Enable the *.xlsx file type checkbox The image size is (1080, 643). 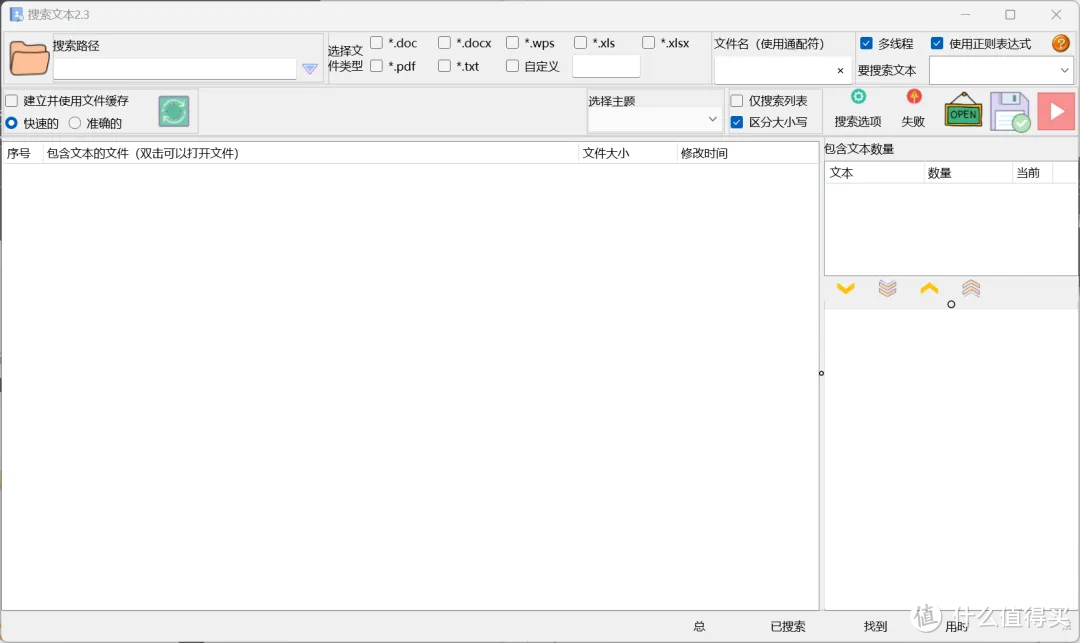[648, 43]
